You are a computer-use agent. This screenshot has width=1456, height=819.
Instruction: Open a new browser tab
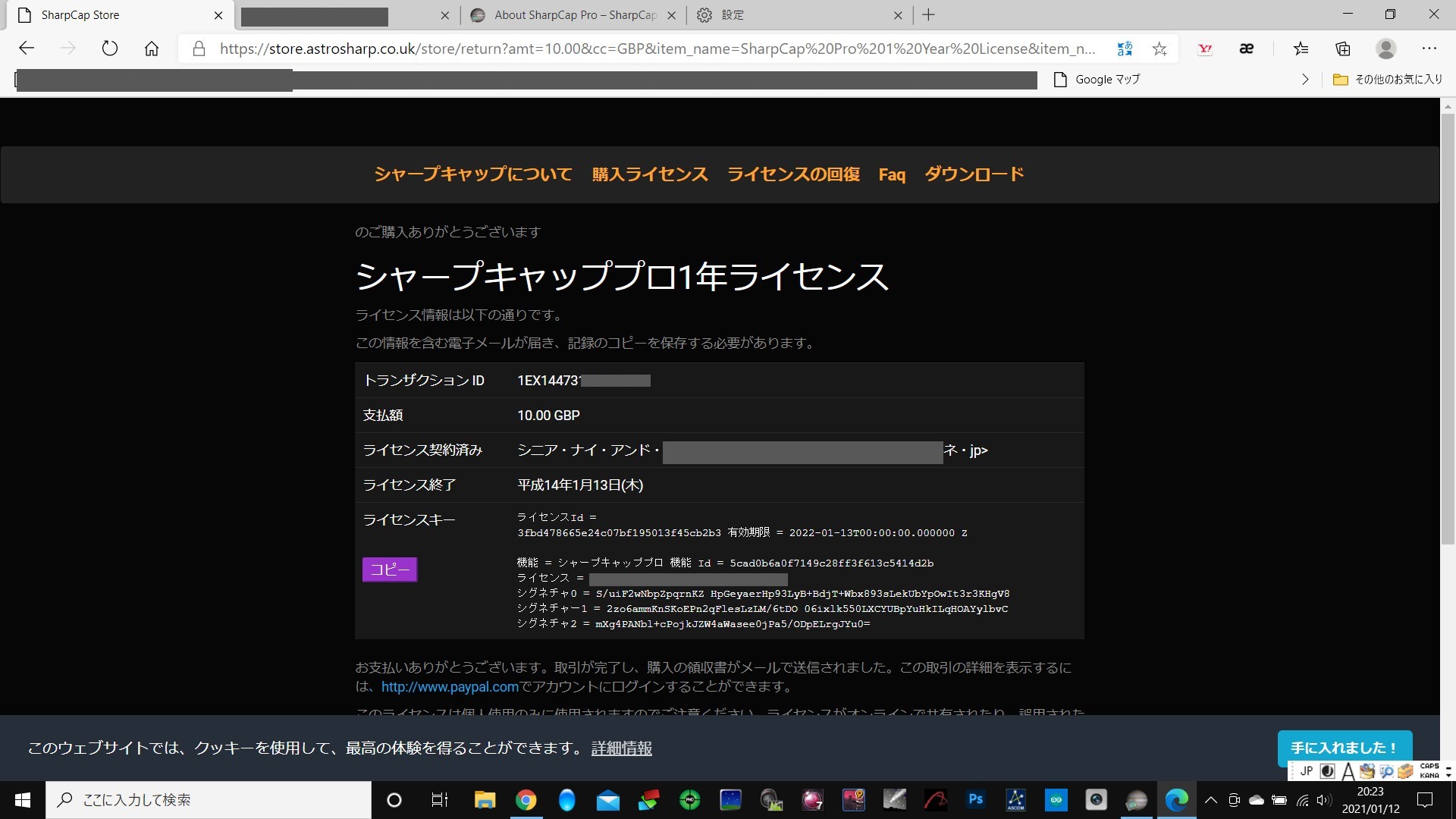tap(929, 14)
